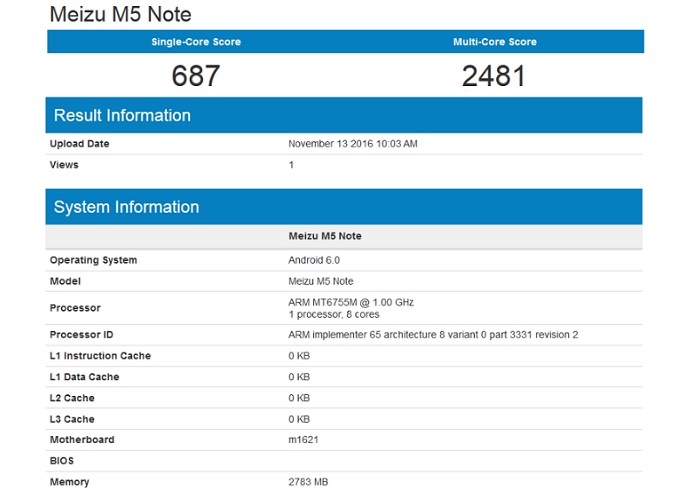Click the motherboard value m1621
The width and height of the screenshot is (700, 500).
click(304, 440)
